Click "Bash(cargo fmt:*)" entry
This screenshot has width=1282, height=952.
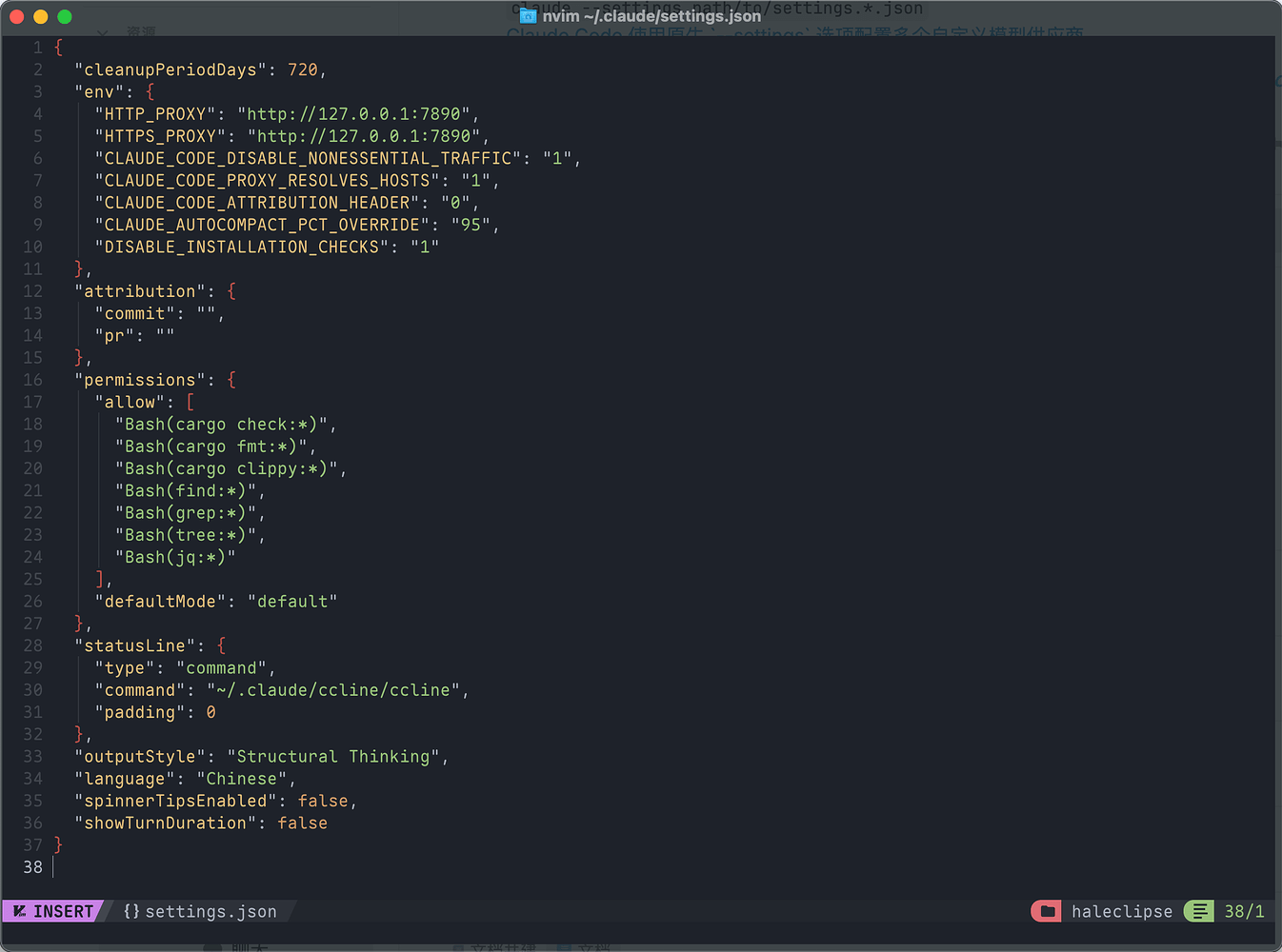tap(211, 446)
